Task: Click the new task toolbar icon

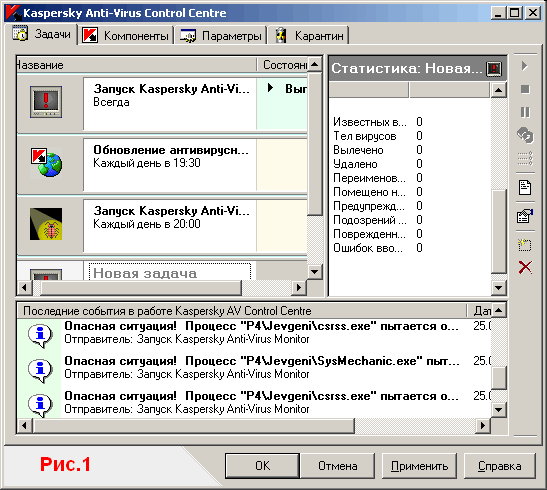Action: (525, 245)
